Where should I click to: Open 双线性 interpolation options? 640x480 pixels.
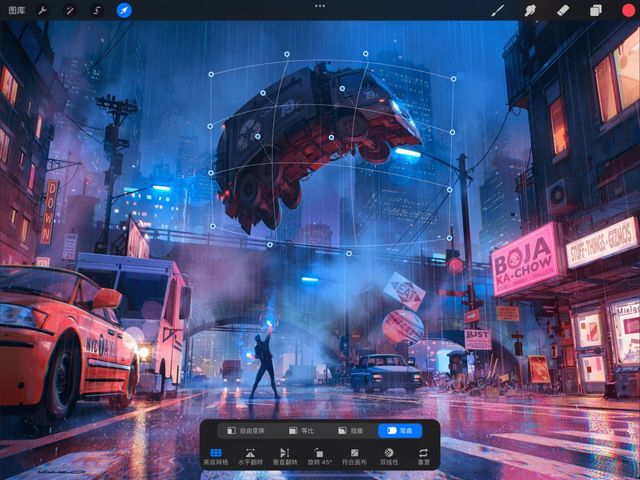click(389, 456)
